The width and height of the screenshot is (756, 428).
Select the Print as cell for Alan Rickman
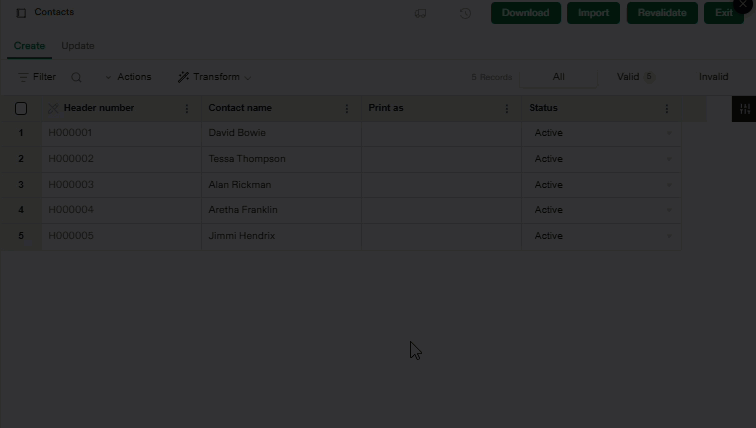pos(441,185)
